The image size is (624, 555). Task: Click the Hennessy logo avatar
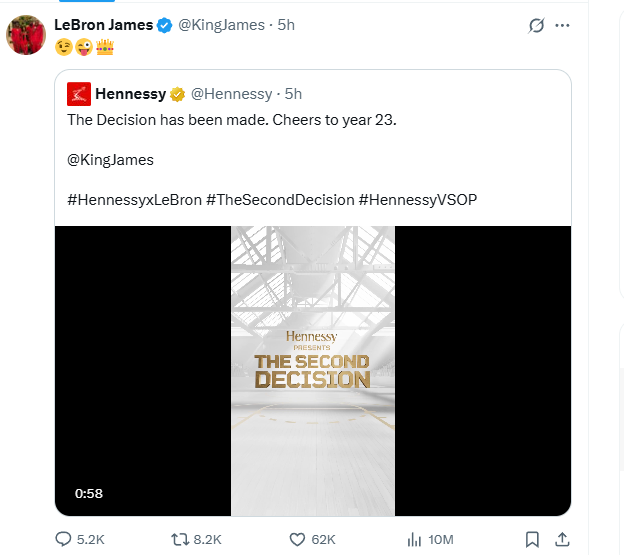tap(79, 94)
